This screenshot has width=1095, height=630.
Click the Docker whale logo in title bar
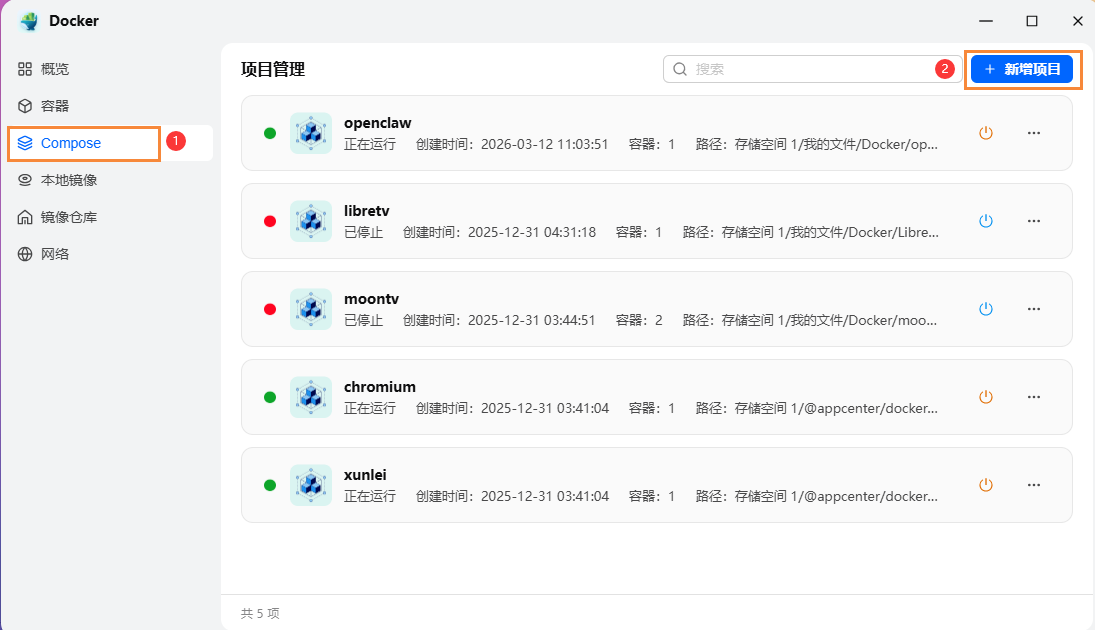click(29, 21)
